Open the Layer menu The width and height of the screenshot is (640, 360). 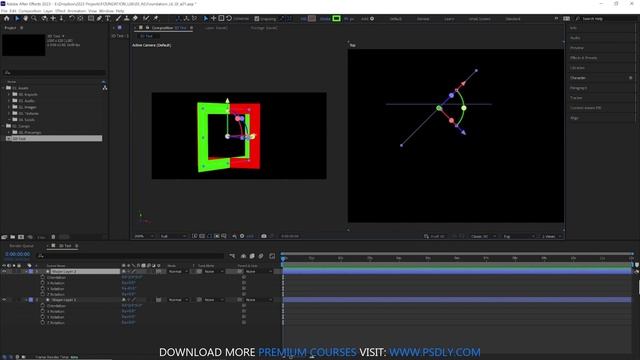click(48, 11)
